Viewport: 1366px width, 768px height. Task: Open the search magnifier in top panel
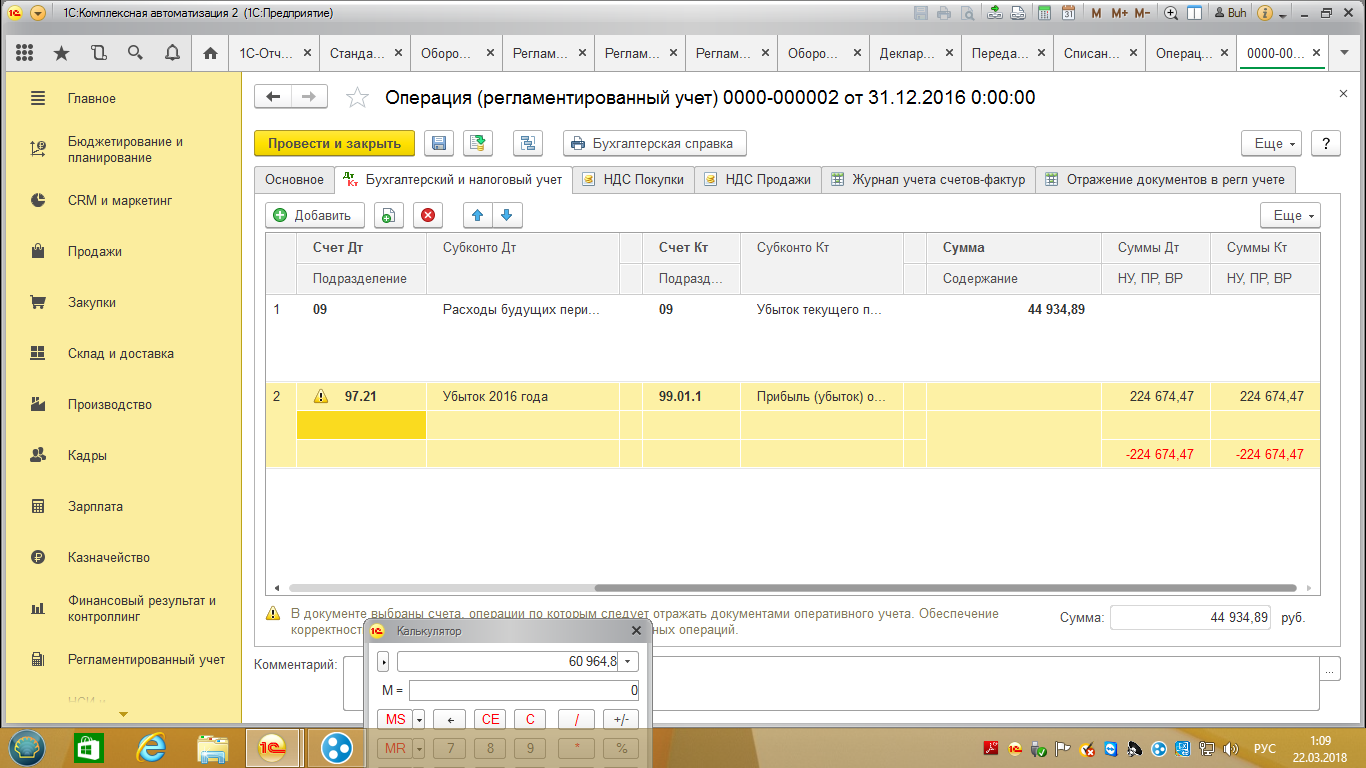click(x=135, y=53)
